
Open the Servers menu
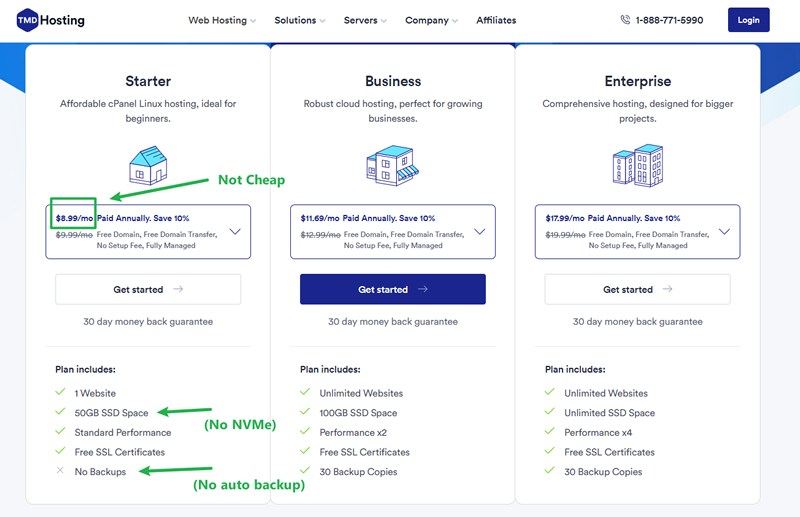coord(365,20)
